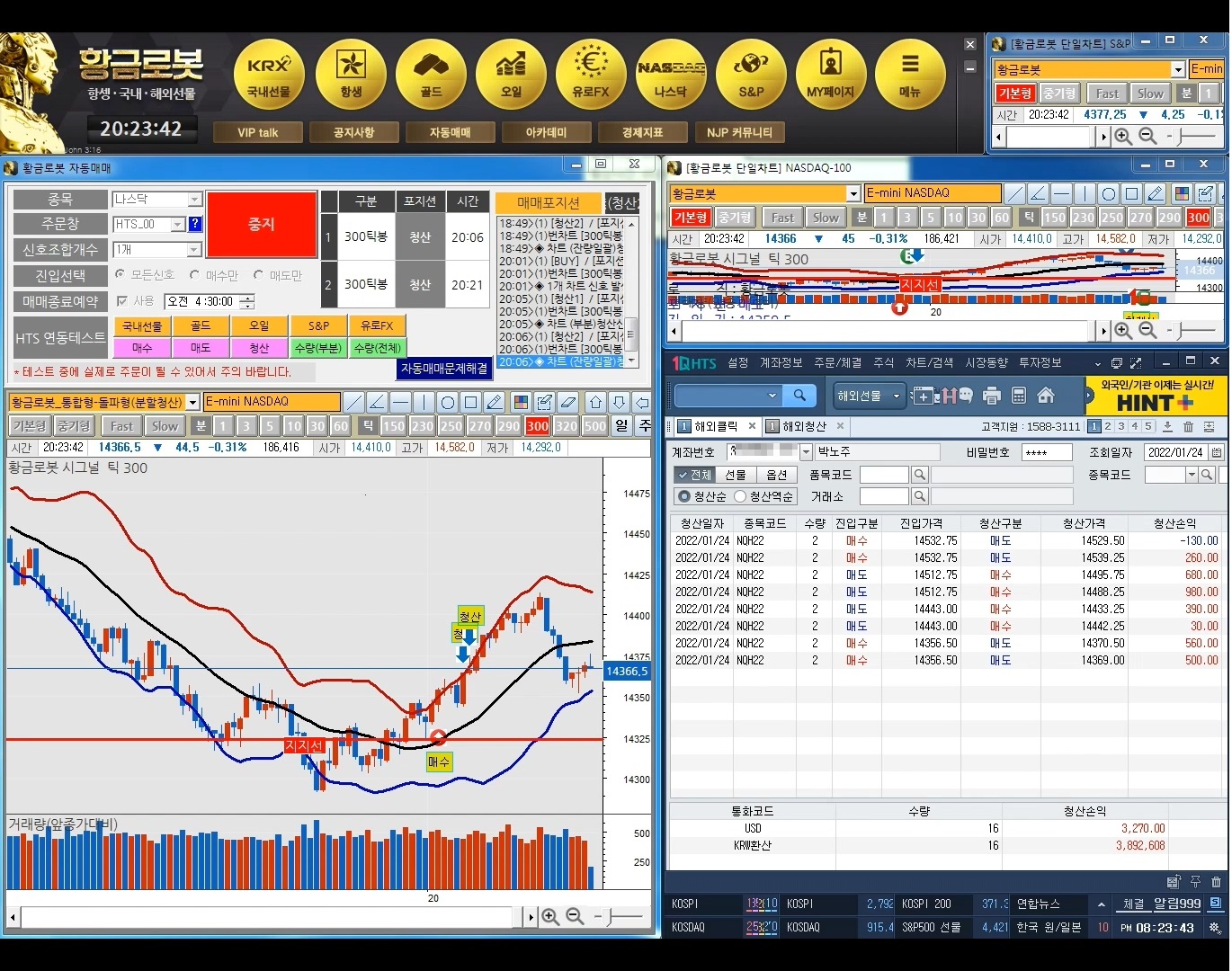Open the 골드 gold round icon

pyautogui.click(x=431, y=75)
